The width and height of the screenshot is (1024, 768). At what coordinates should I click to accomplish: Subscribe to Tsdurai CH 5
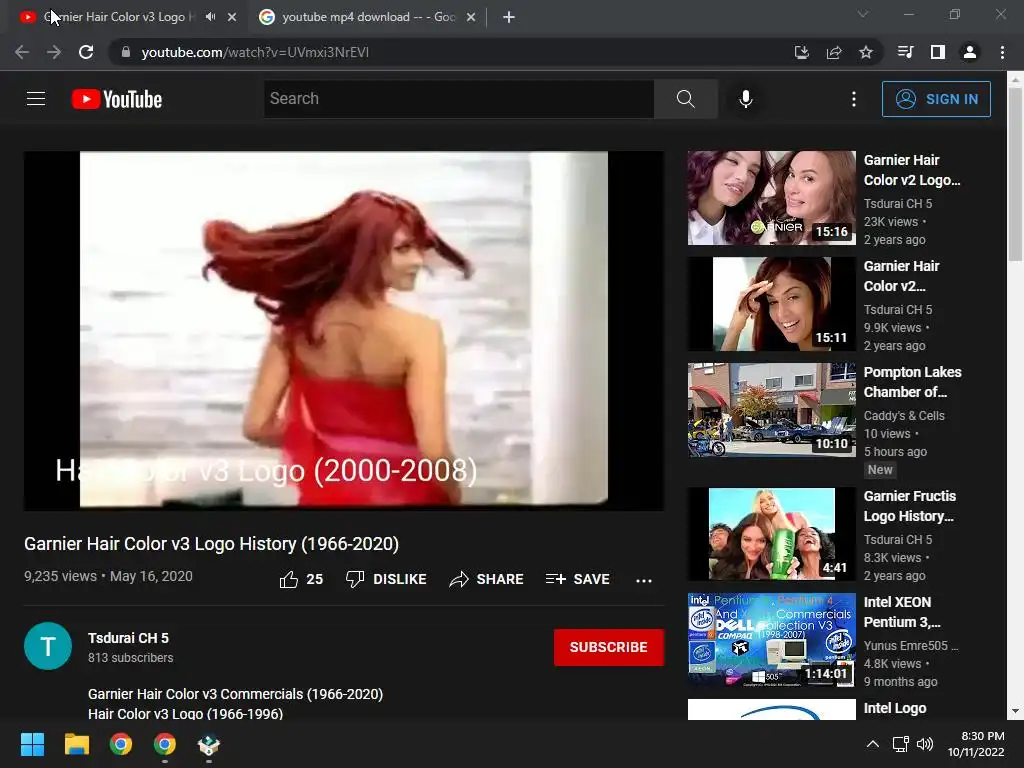click(609, 647)
